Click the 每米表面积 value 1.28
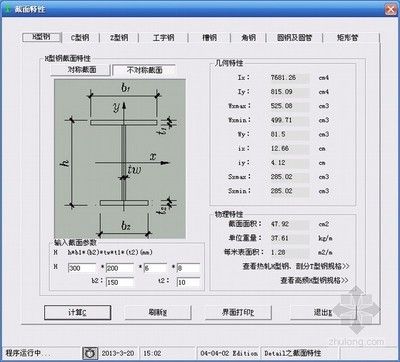The image size is (400, 362). [x=289, y=252]
